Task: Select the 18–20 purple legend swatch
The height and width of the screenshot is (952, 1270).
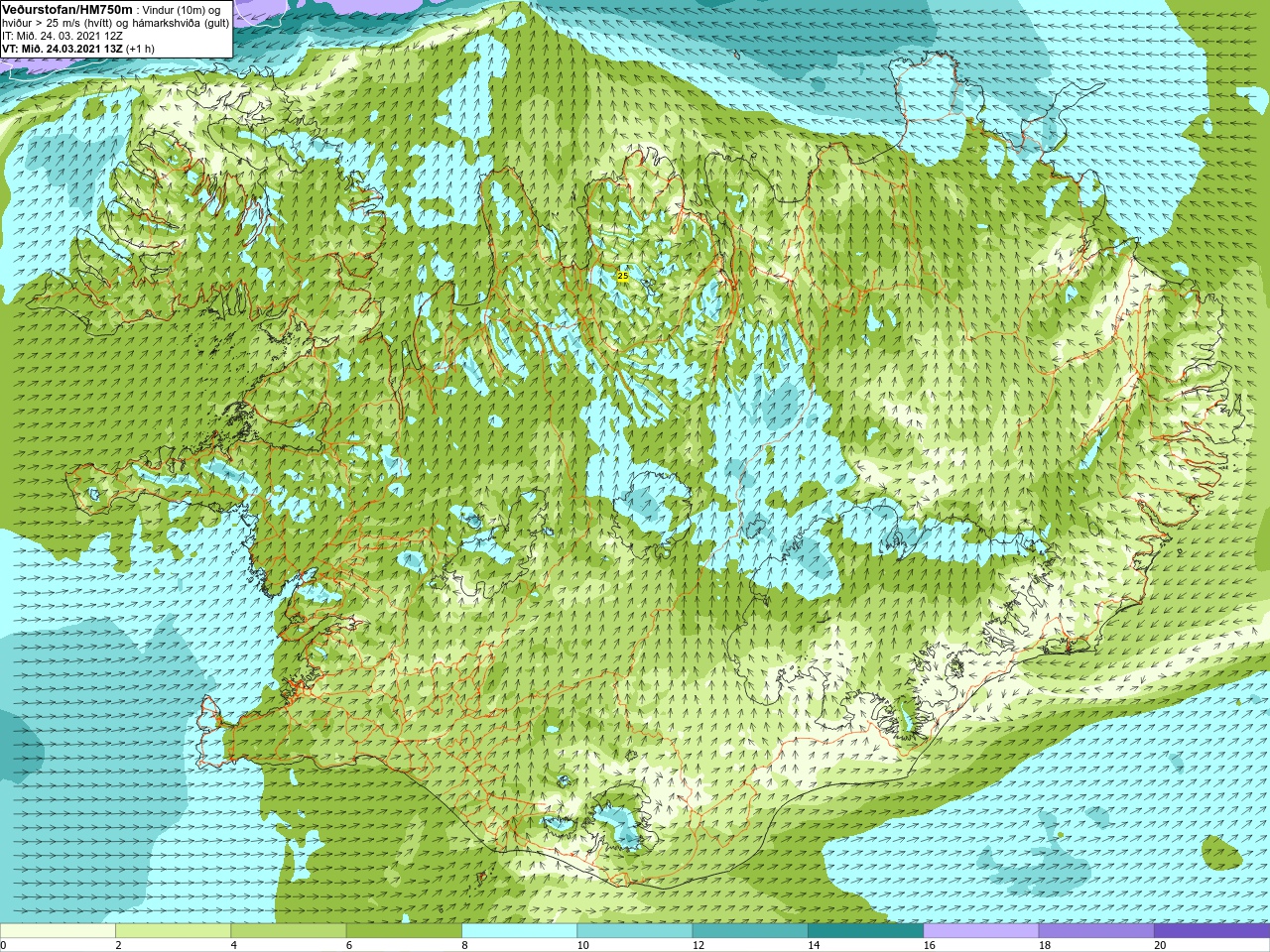Action: click(x=1096, y=931)
